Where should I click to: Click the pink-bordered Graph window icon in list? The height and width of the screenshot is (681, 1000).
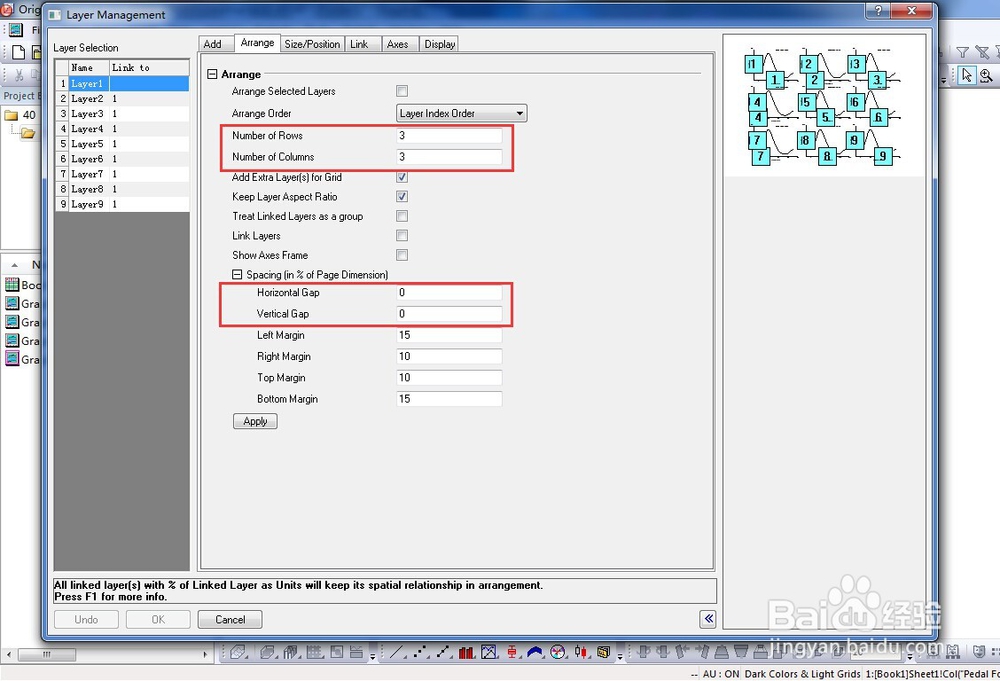tap(12, 359)
